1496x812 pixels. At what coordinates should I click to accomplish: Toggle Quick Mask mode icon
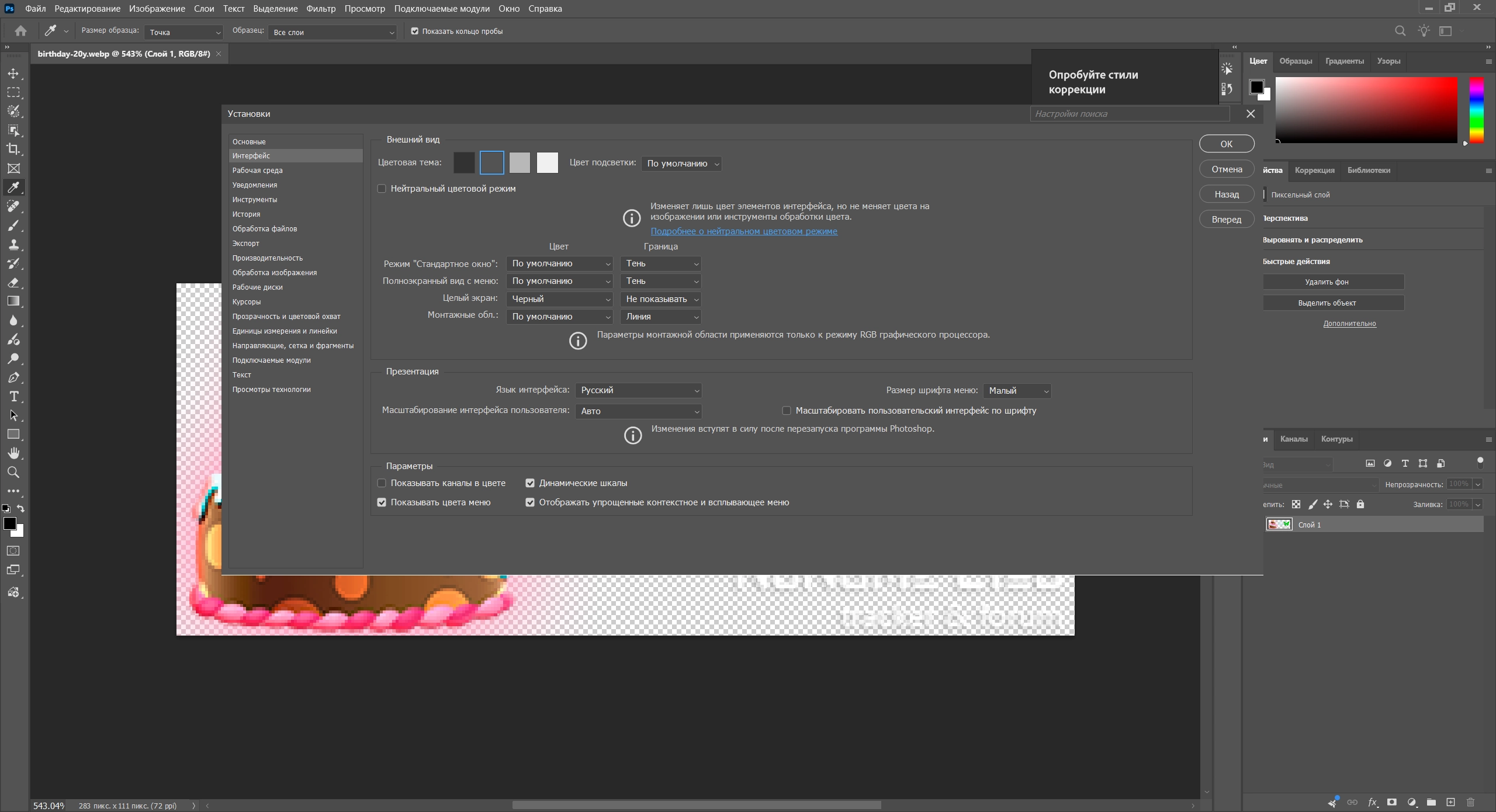coord(13,551)
